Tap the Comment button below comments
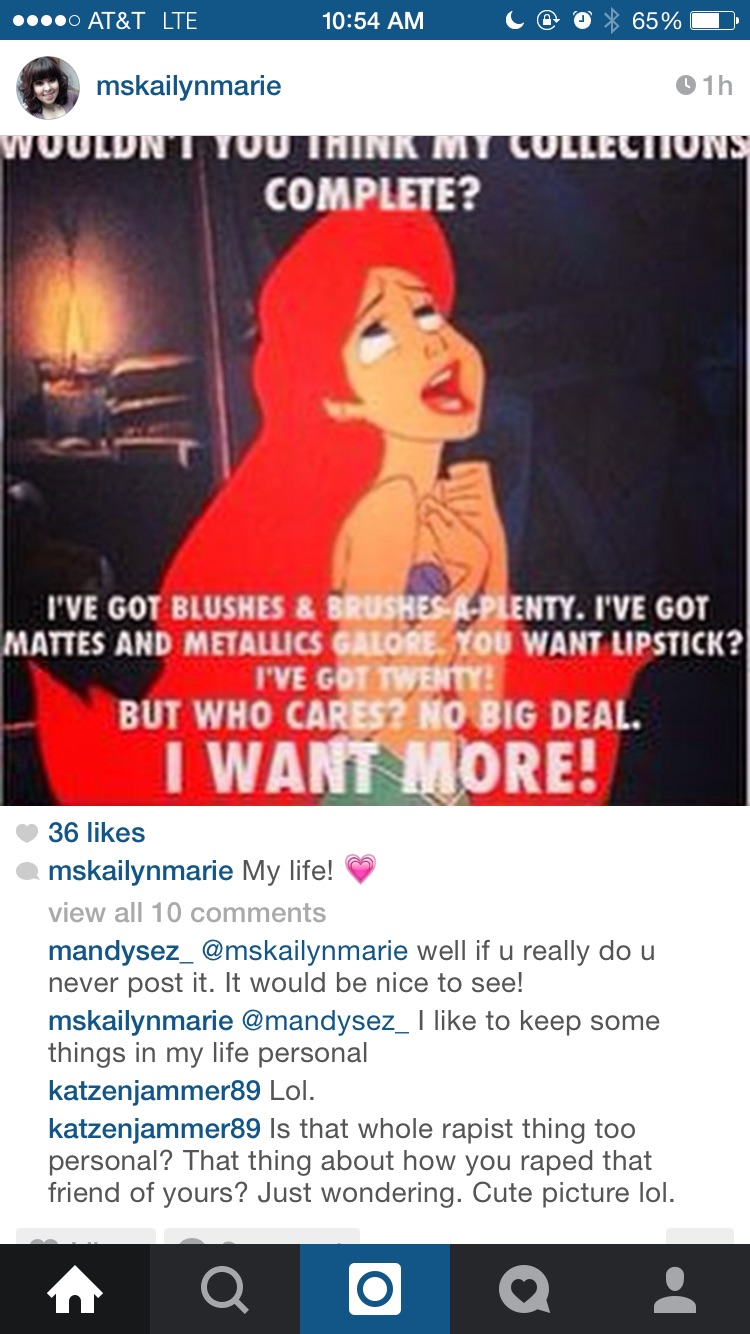Screen dimensions: 750x1334 click(x=262, y=1236)
